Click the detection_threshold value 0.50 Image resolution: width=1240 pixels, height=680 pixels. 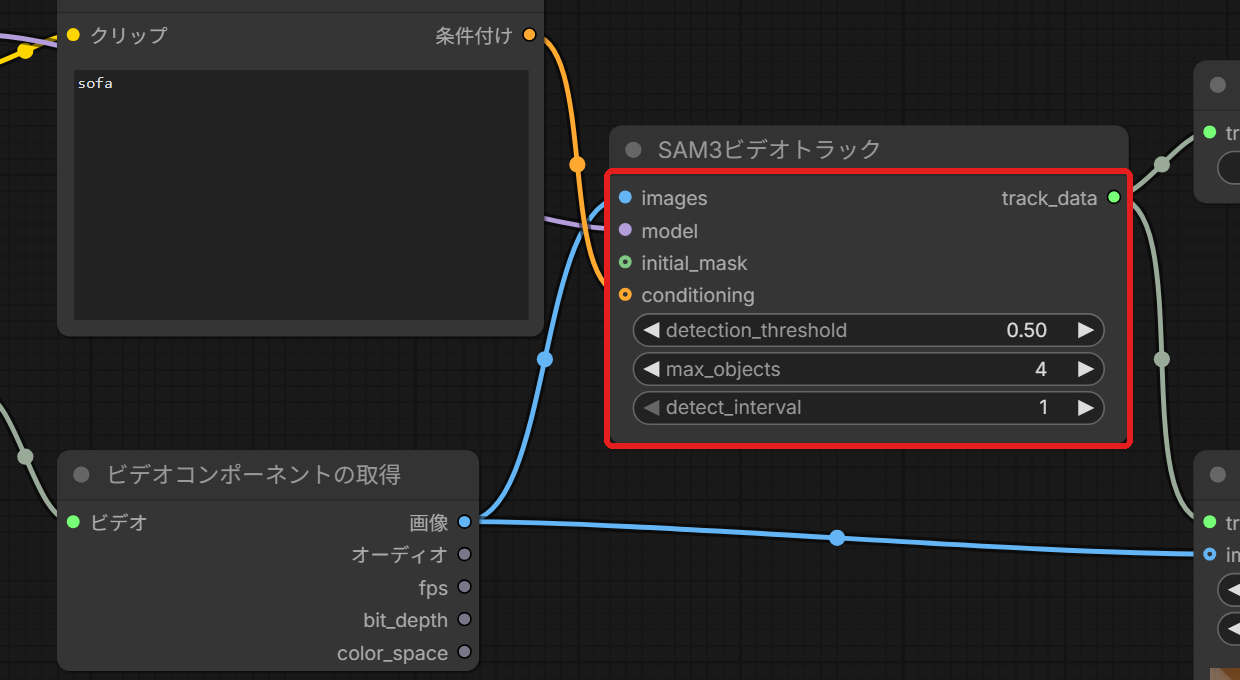tap(1027, 330)
